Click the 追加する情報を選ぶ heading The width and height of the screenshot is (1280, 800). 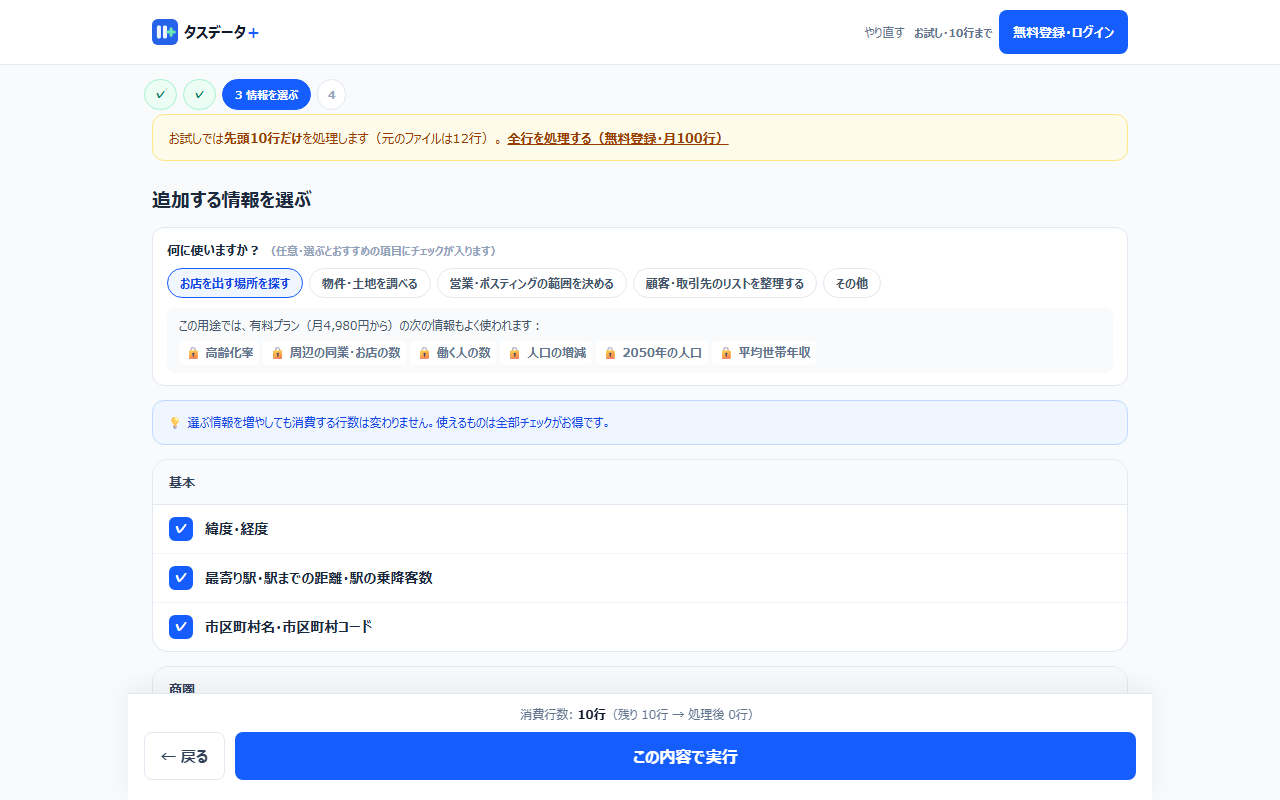(x=231, y=200)
